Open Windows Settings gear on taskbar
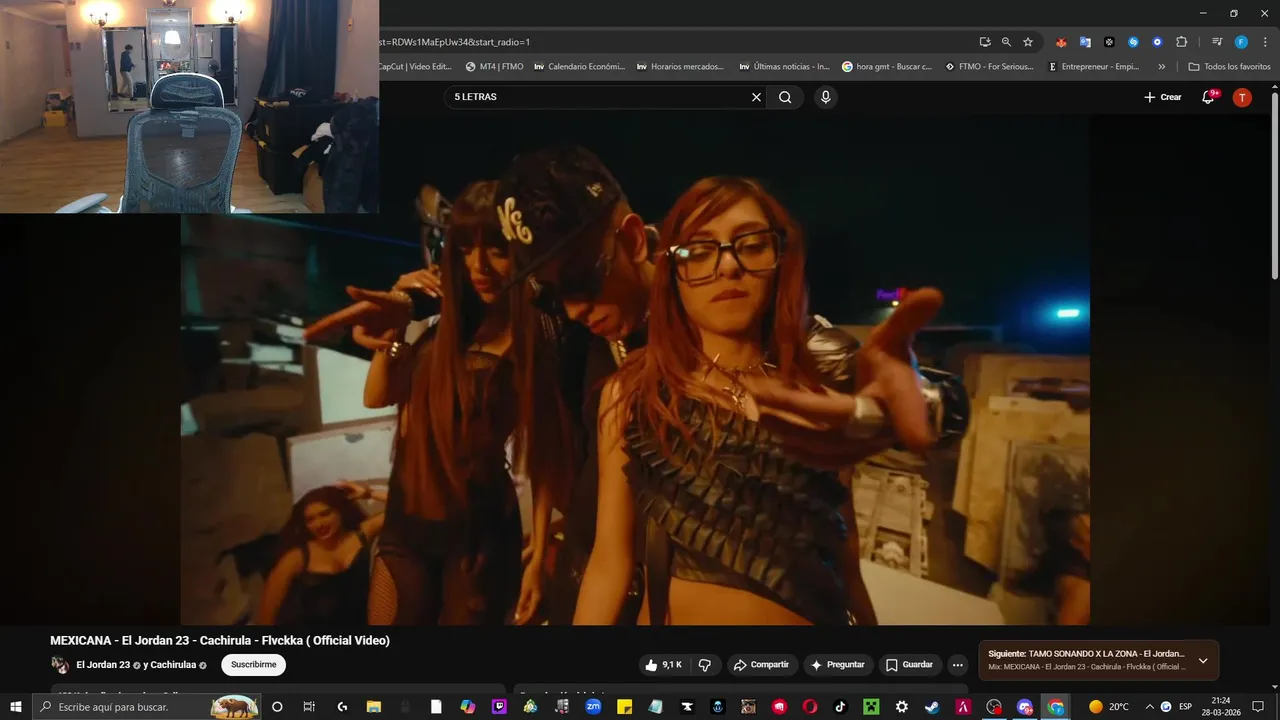 [902, 706]
